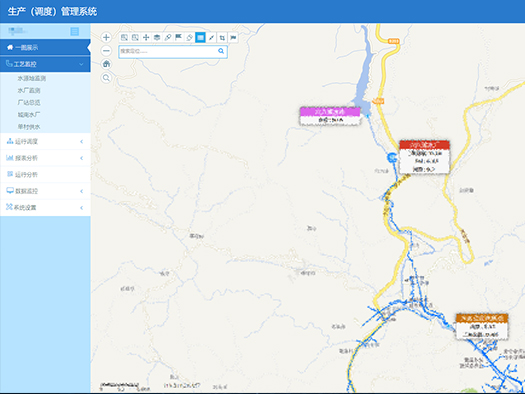Select the pan cross-arrows tool

(x=146, y=37)
